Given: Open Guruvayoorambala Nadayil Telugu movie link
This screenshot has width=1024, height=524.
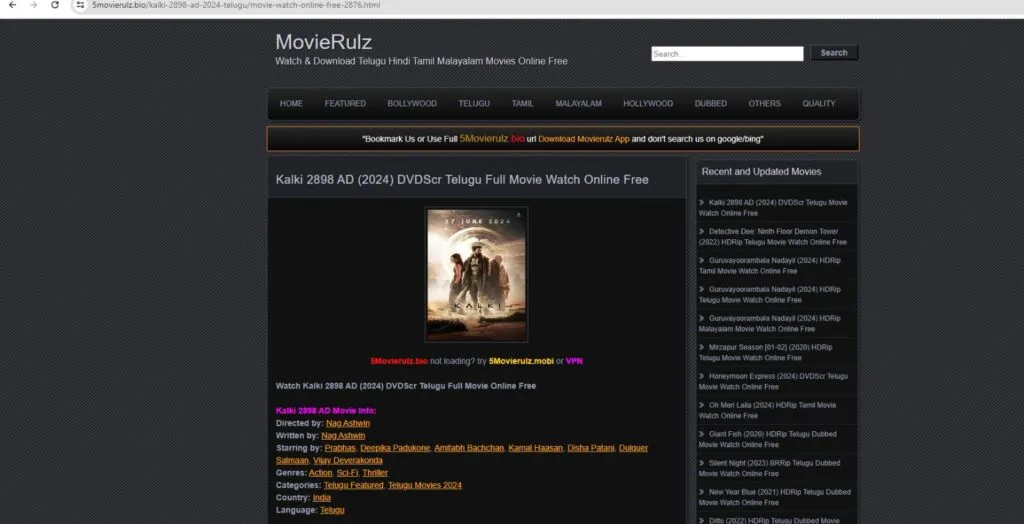Looking at the screenshot, I should 770,295.
